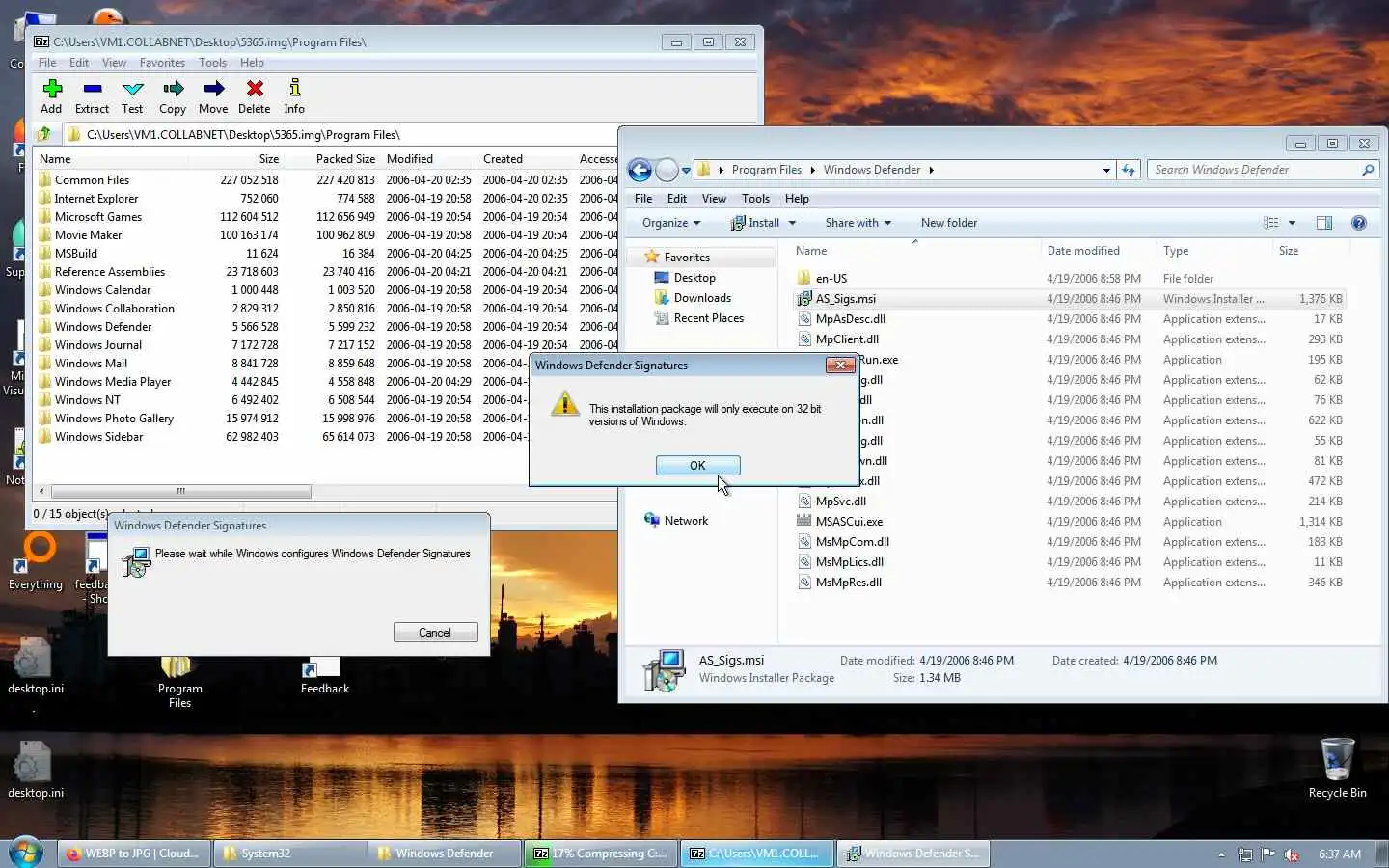Open Explorer help question mark icon

(1359, 223)
